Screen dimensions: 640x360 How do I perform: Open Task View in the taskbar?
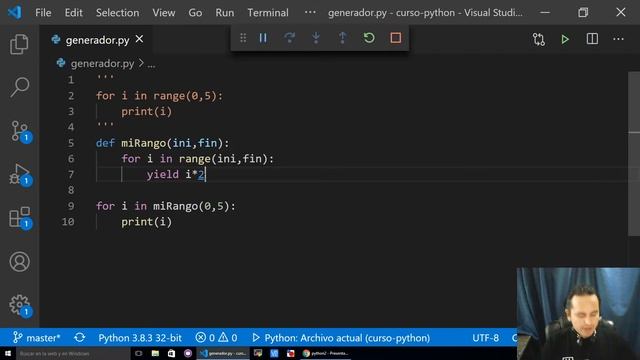[139, 353]
